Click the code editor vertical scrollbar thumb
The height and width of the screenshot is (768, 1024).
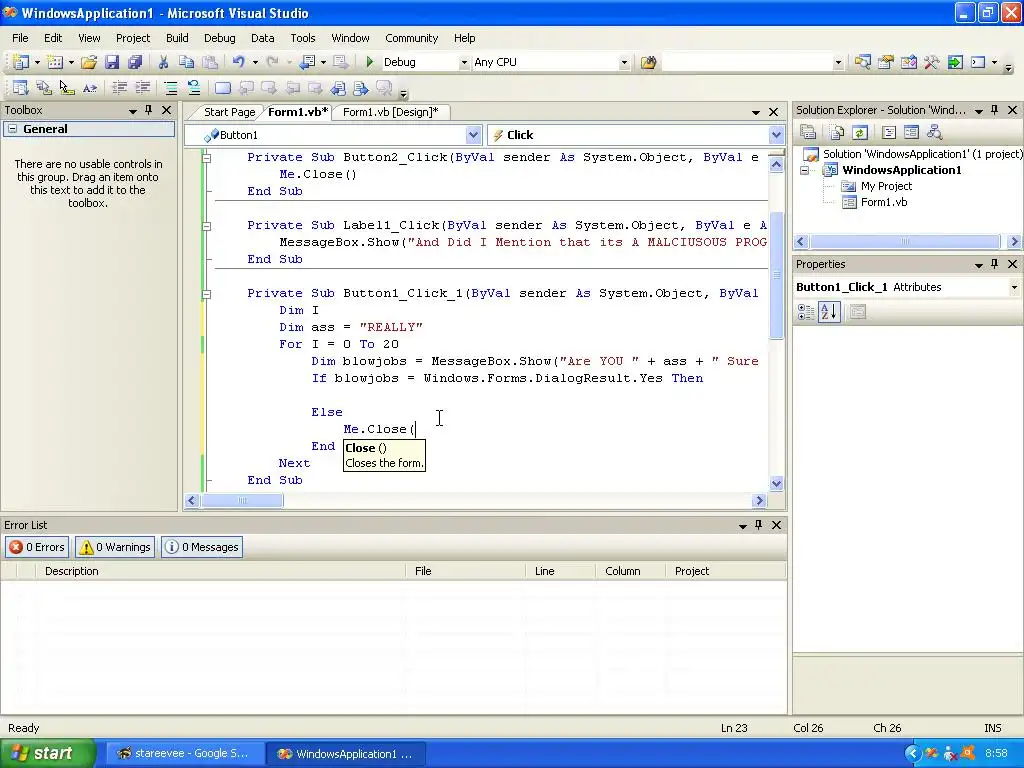(x=776, y=275)
